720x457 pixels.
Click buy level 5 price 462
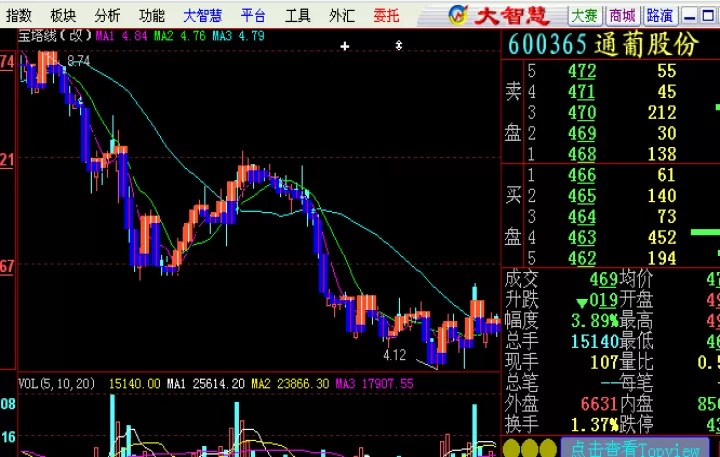(582, 258)
